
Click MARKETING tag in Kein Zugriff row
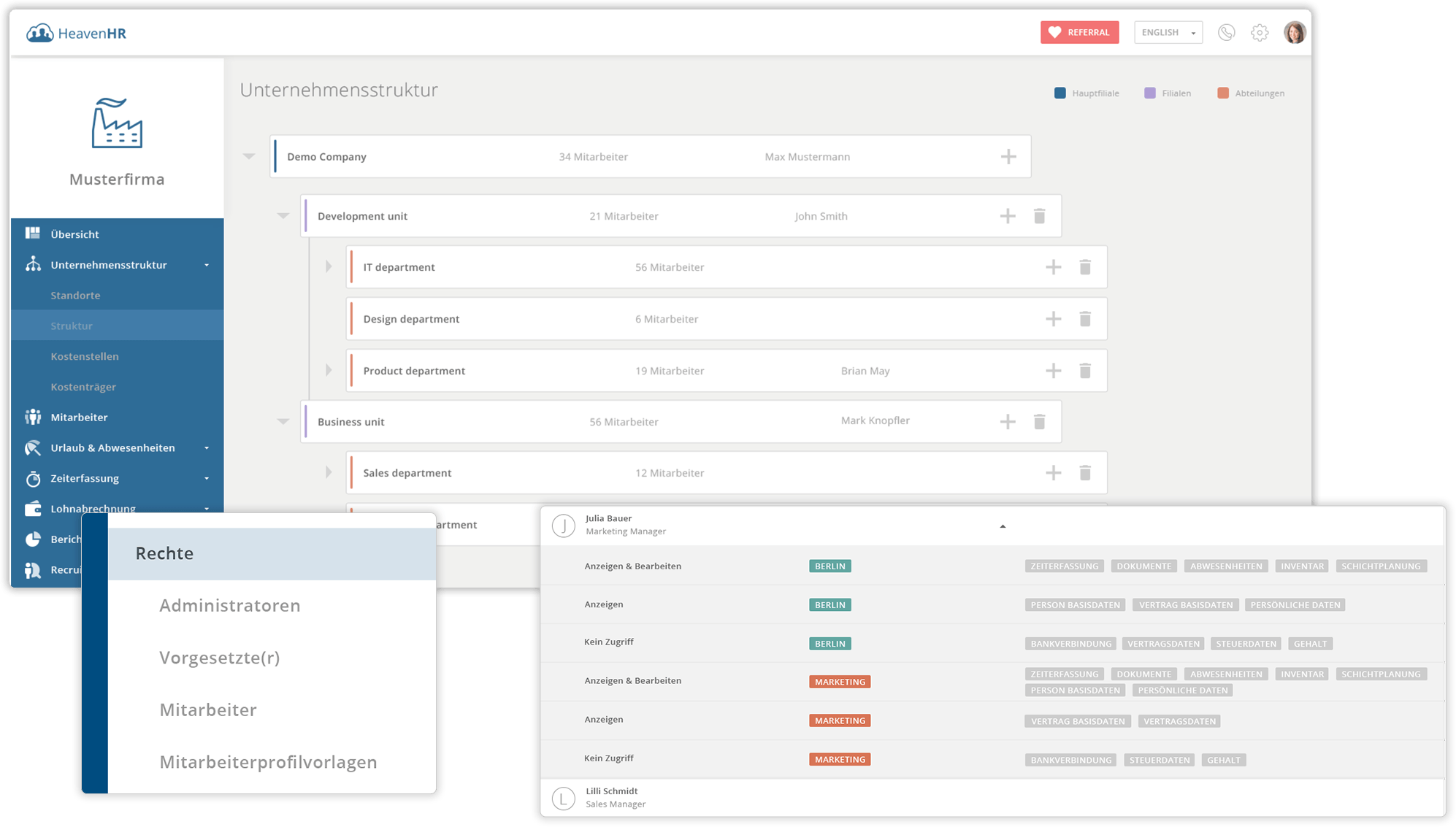click(x=840, y=760)
